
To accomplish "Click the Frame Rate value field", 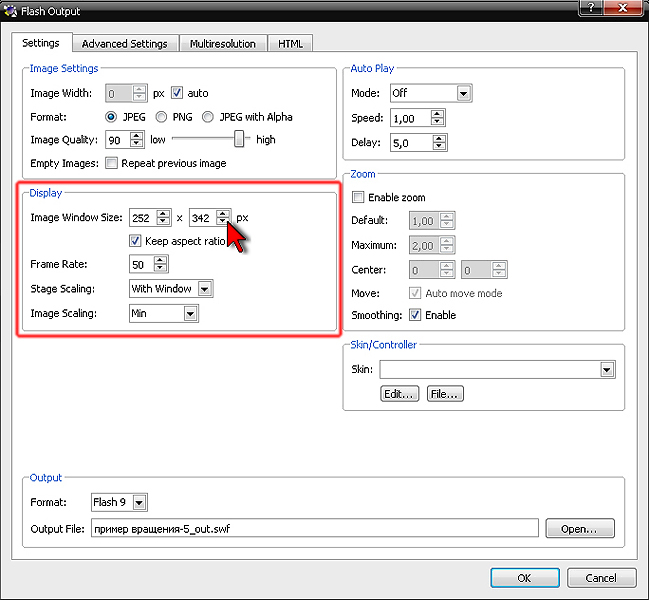I will coord(142,264).
